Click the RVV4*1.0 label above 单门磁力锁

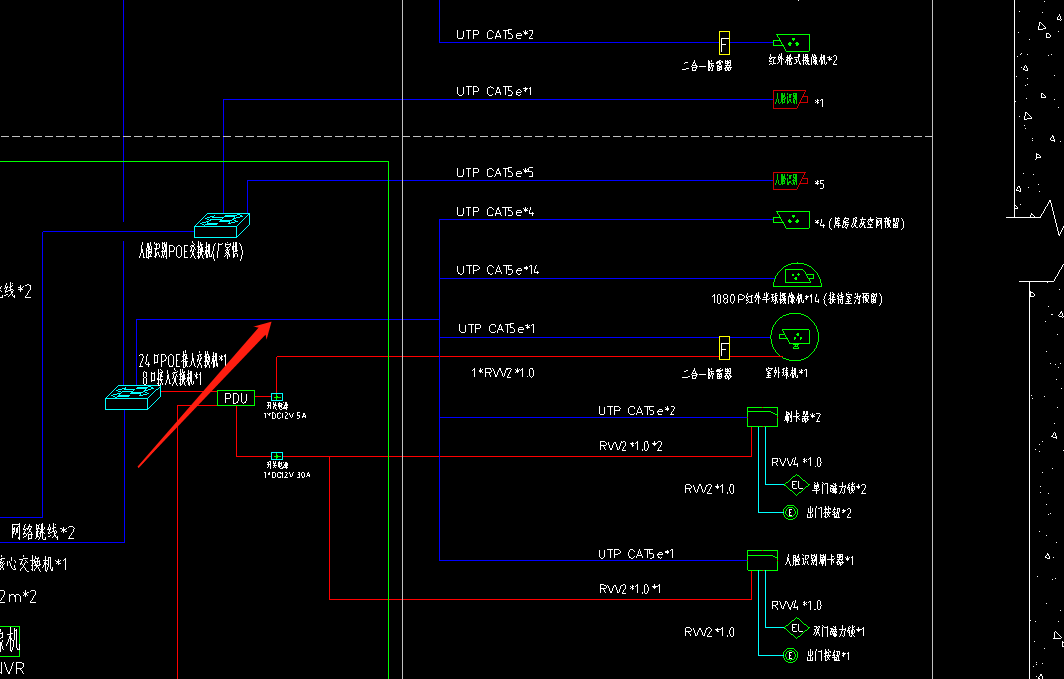(796, 462)
